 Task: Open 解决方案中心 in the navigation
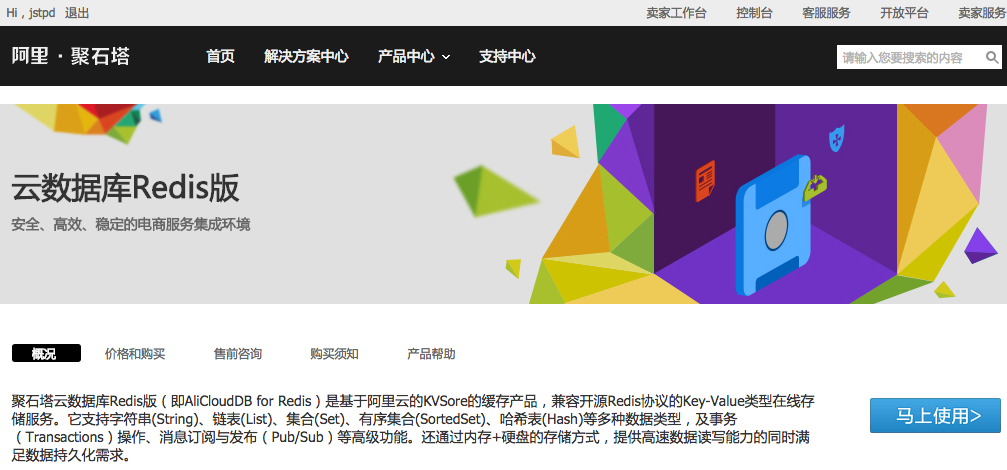306,57
